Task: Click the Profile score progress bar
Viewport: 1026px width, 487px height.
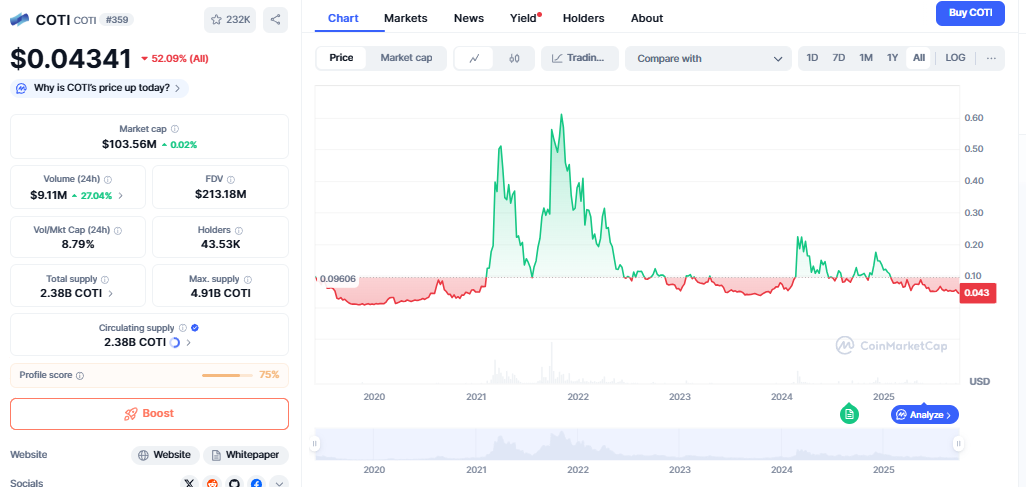Action: (x=227, y=376)
